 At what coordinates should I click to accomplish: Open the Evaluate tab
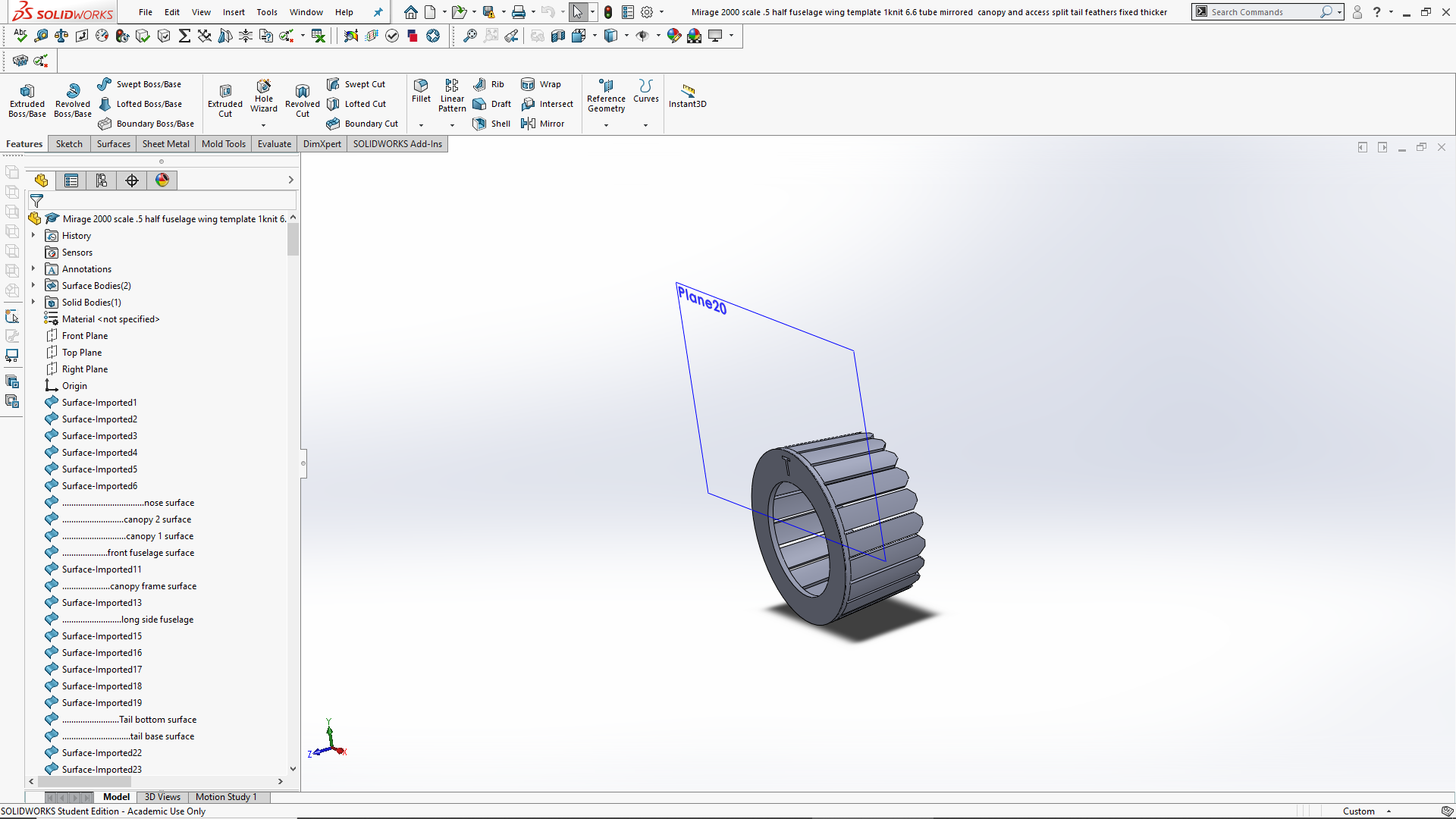click(x=275, y=144)
